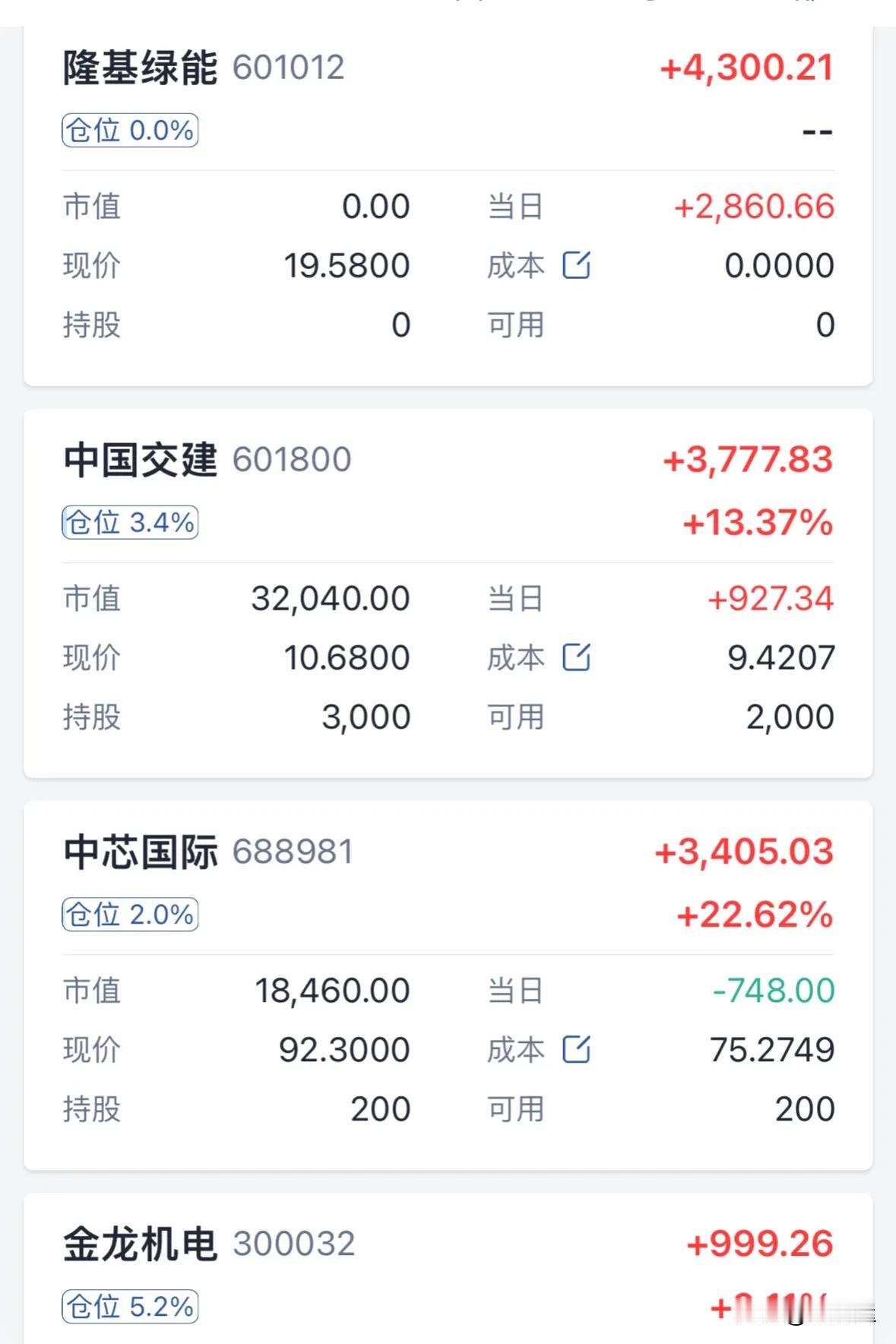Edit cost price for 隆基绿能
This screenshot has height=1344, width=896.
coord(576,265)
